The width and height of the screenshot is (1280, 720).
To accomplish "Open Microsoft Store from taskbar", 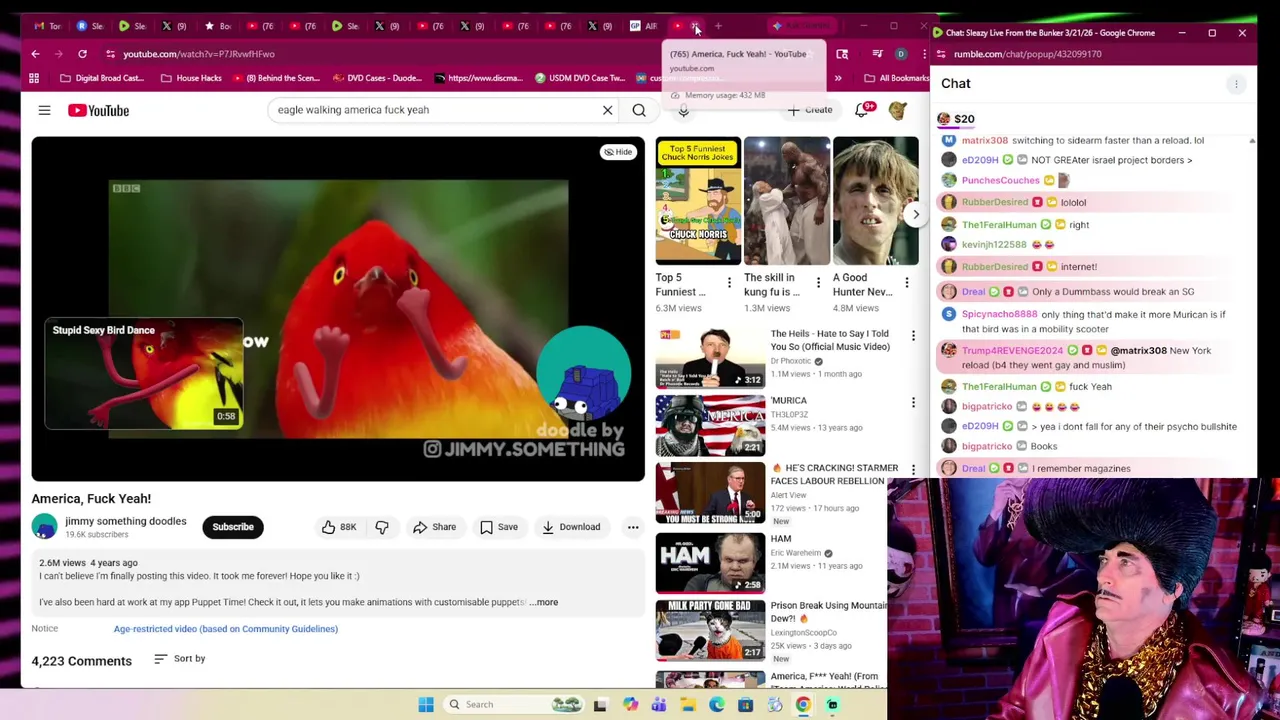I will click(745, 705).
